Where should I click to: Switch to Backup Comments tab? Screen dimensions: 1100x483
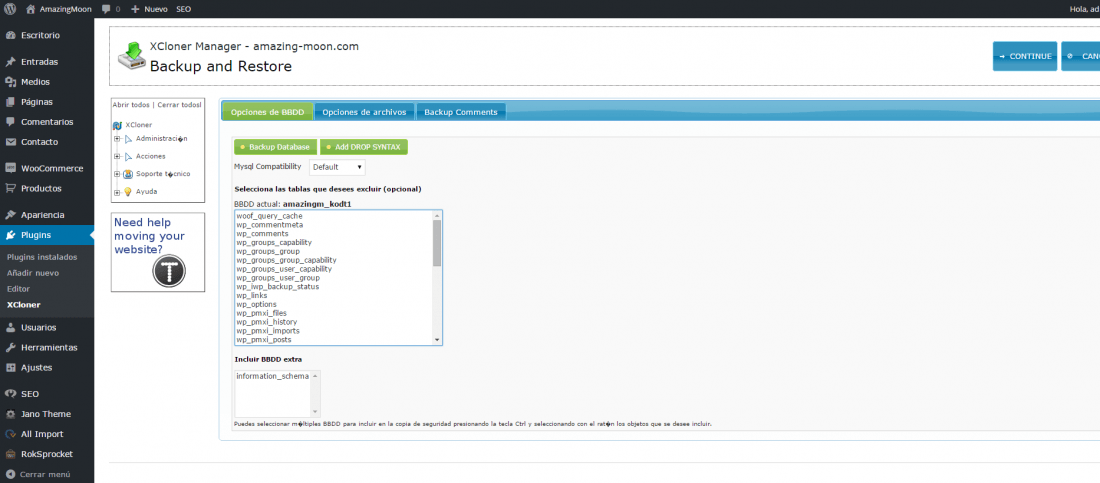461,112
